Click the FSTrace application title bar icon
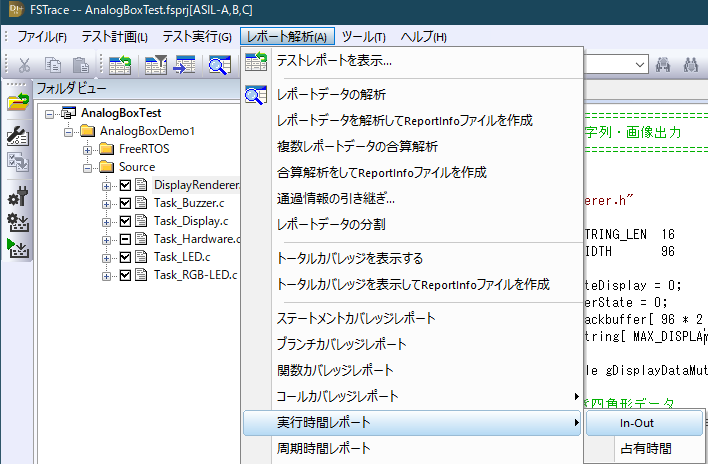This screenshot has height=464, width=708. pyautogui.click(x=16, y=9)
